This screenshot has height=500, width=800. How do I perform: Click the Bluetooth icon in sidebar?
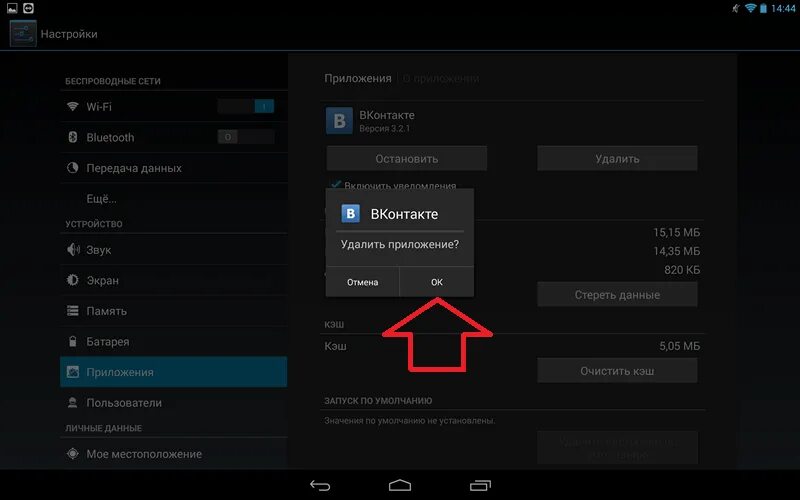(72, 137)
